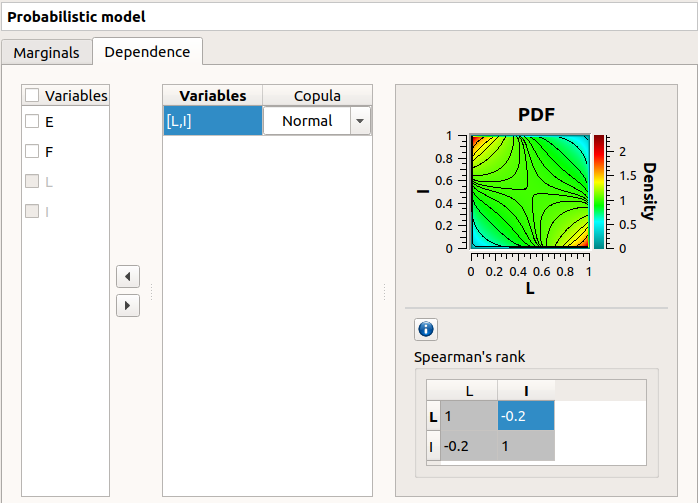Click the Copula column header
698x503 pixels.
click(x=317, y=96)
